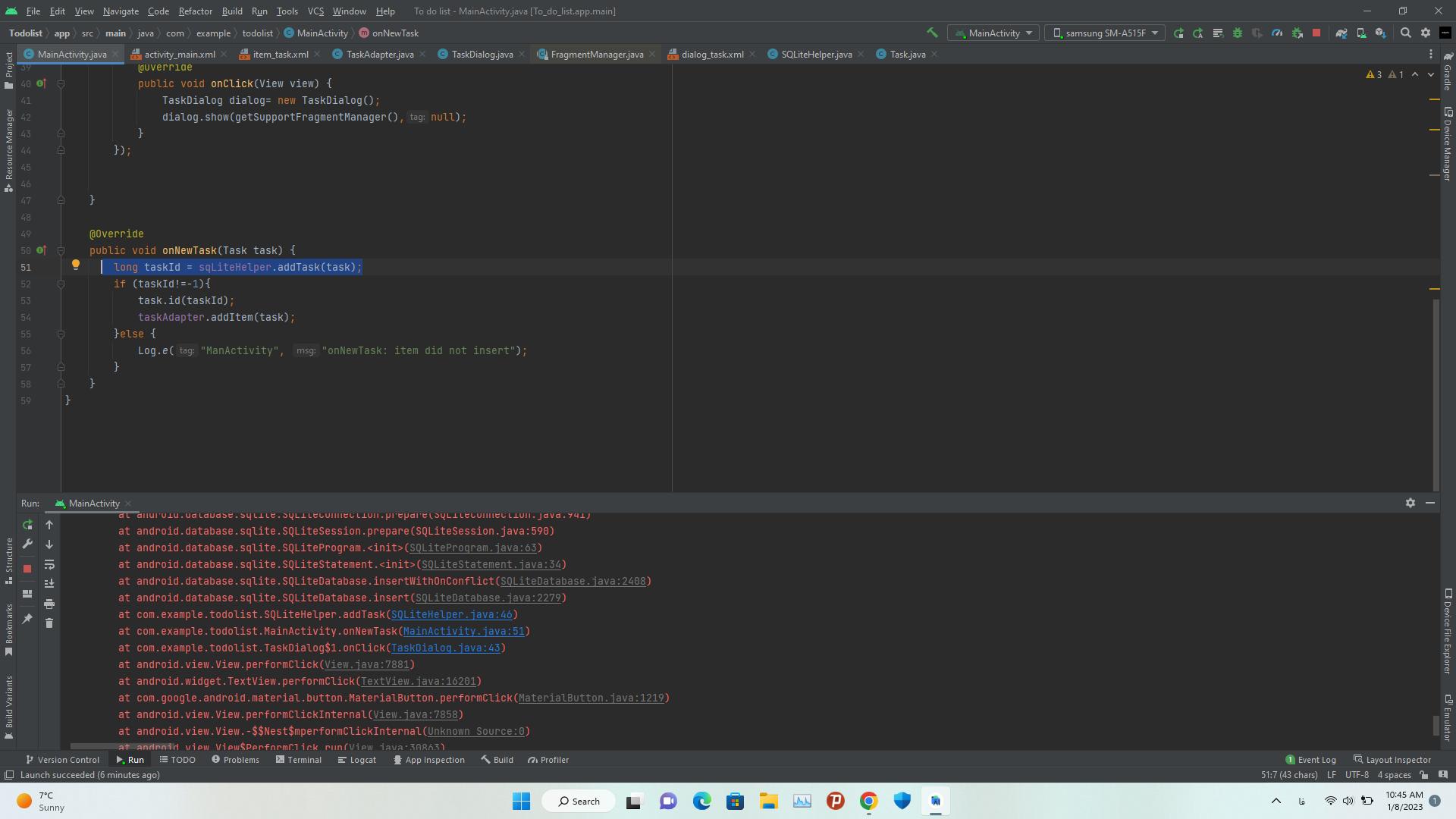This screenshot has width=1456, height=819.
Task: Open Layout Inspector from status bar
Action: point(1392,759)
